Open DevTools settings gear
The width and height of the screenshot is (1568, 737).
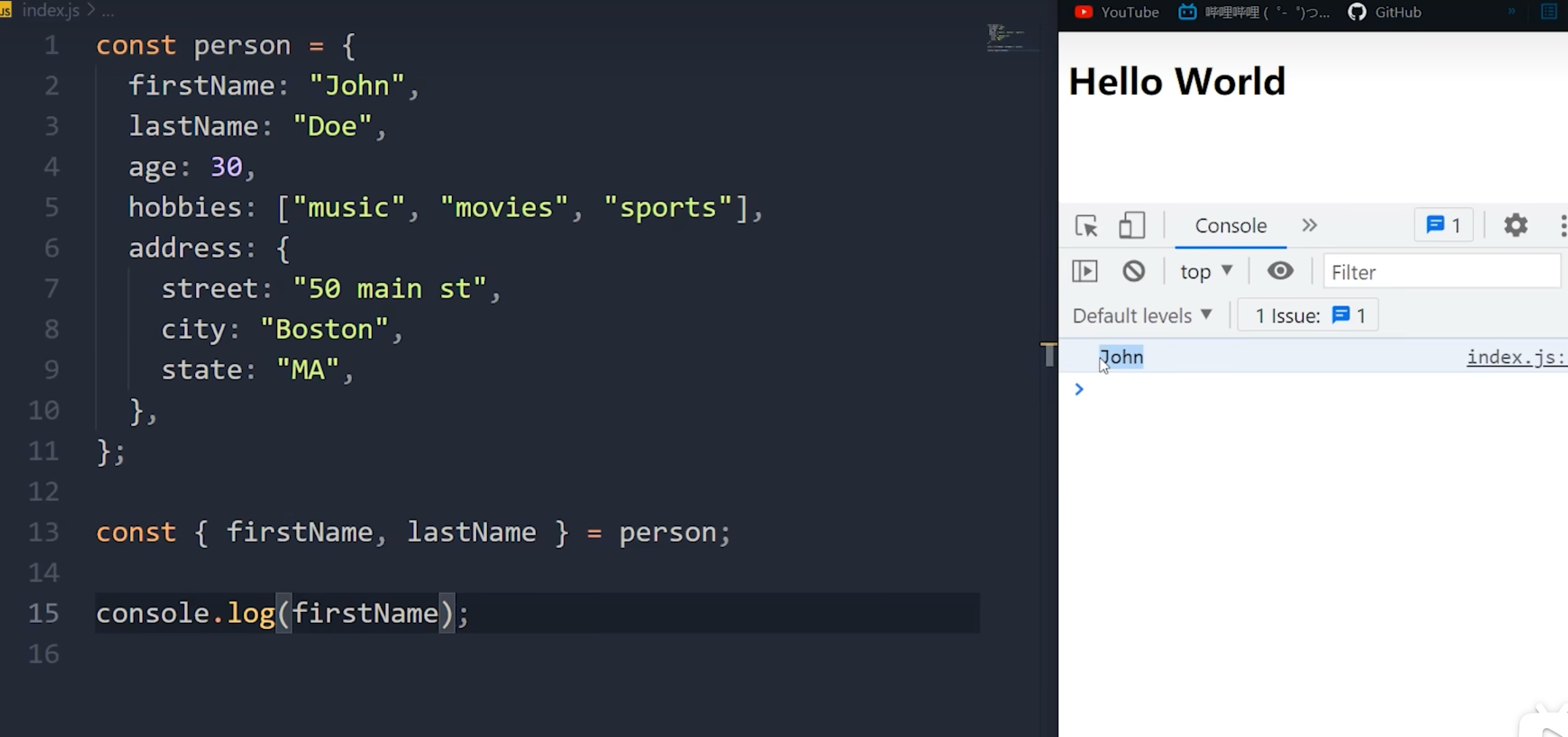[x=1515, y=225]
